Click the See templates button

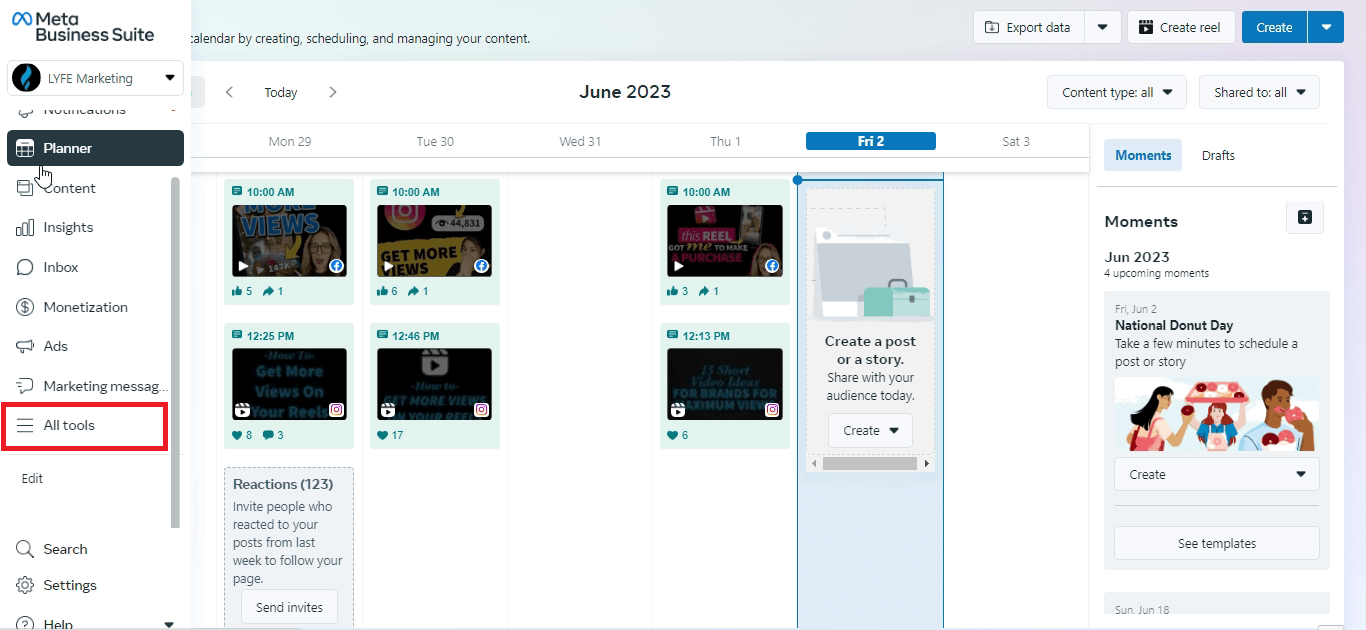tap(1216, 544)
